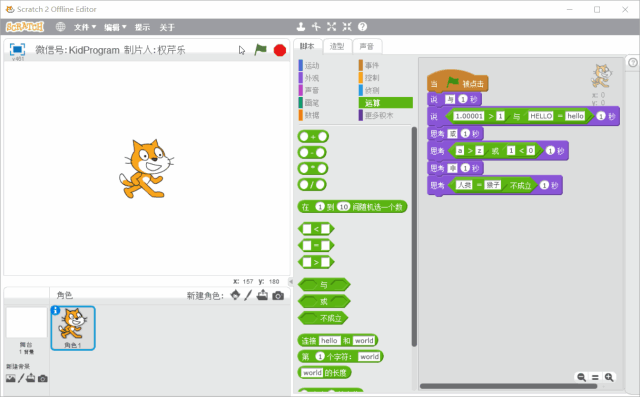640x397 pixels.
Task: Click the cat sprite on the stage
Action: point(147,169)
